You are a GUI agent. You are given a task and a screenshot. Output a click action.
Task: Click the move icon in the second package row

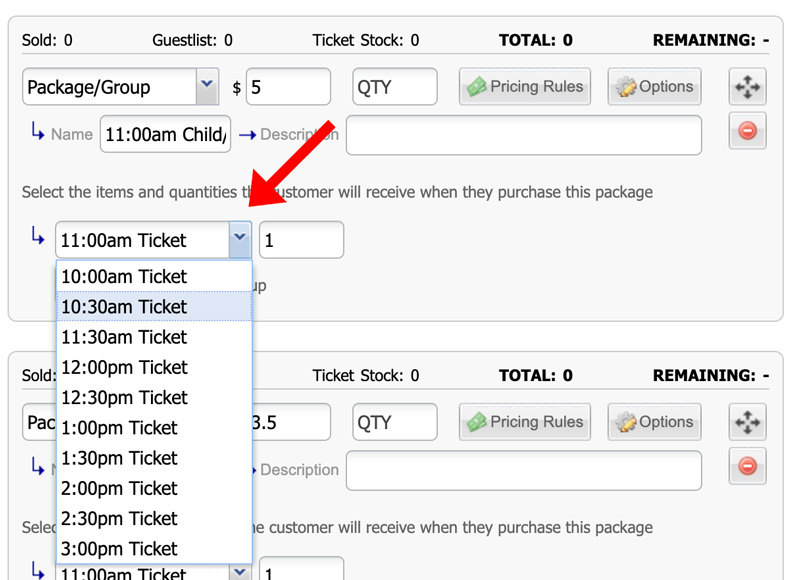(x=747, y=423)
